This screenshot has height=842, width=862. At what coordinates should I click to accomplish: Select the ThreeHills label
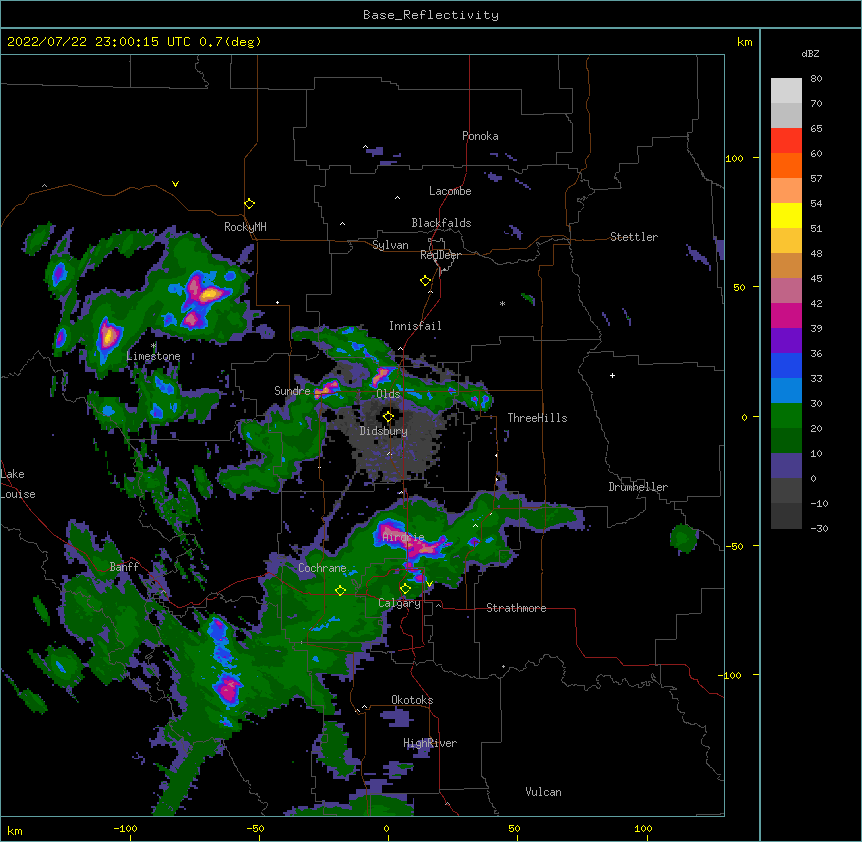point(537,418)
